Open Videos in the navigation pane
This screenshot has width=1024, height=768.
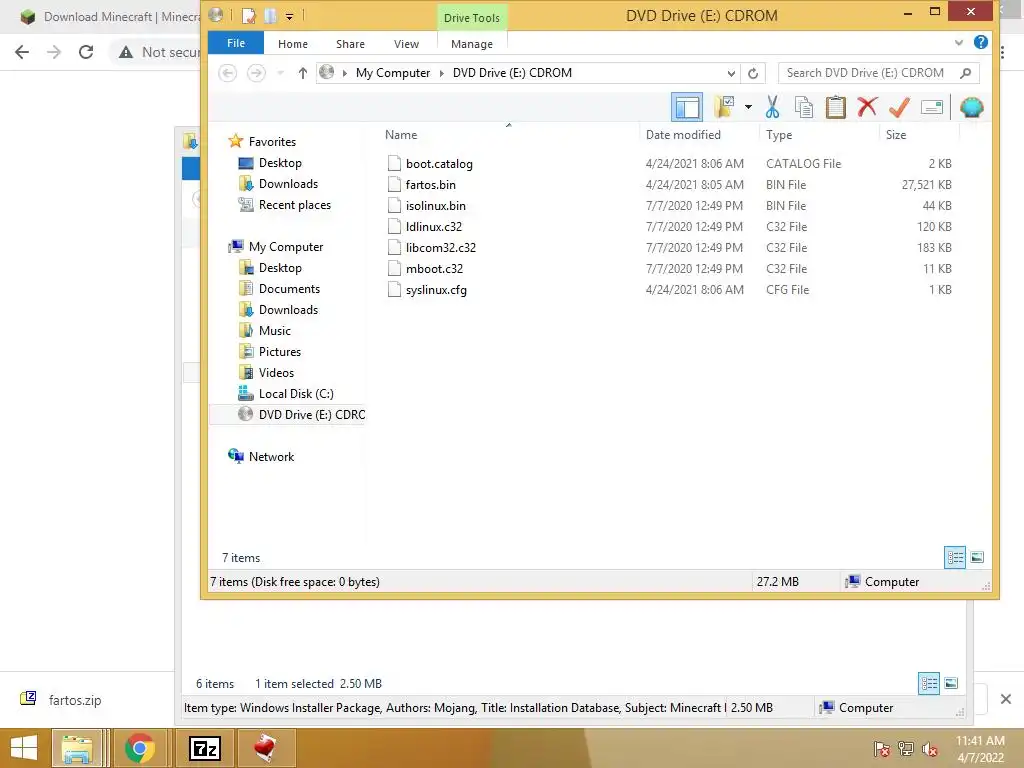[x=276, y=372]
